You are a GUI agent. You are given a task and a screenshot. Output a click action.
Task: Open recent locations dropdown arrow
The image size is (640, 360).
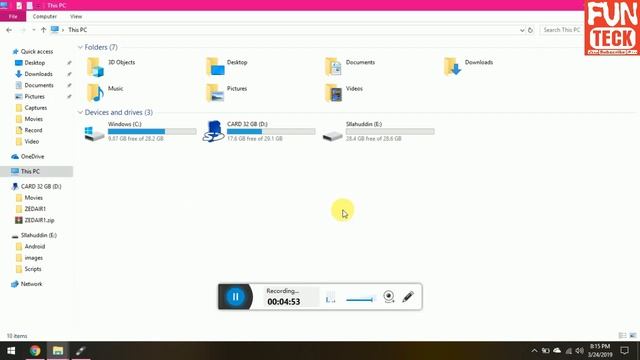33,30
